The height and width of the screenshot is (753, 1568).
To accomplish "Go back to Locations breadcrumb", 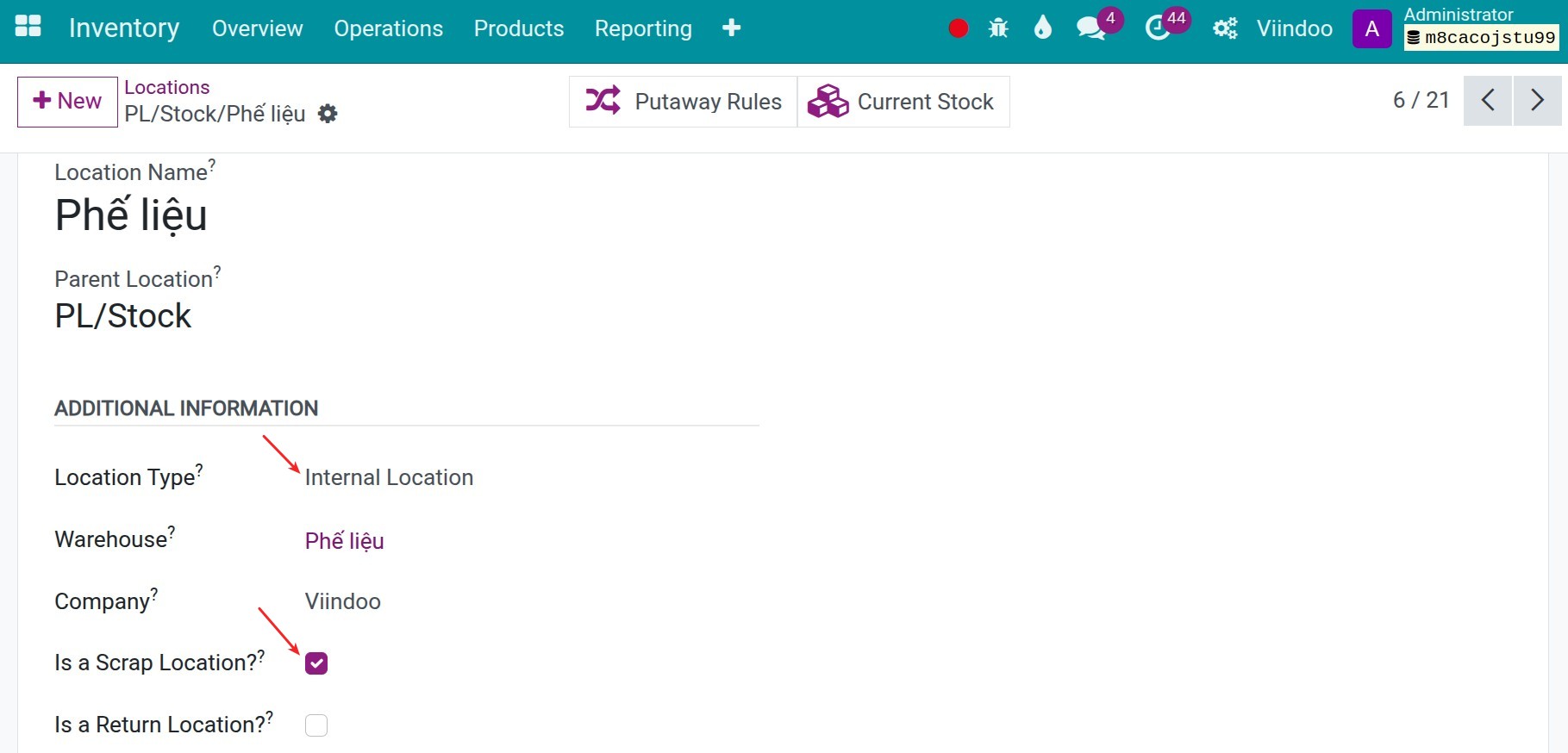I will (167, 87).
